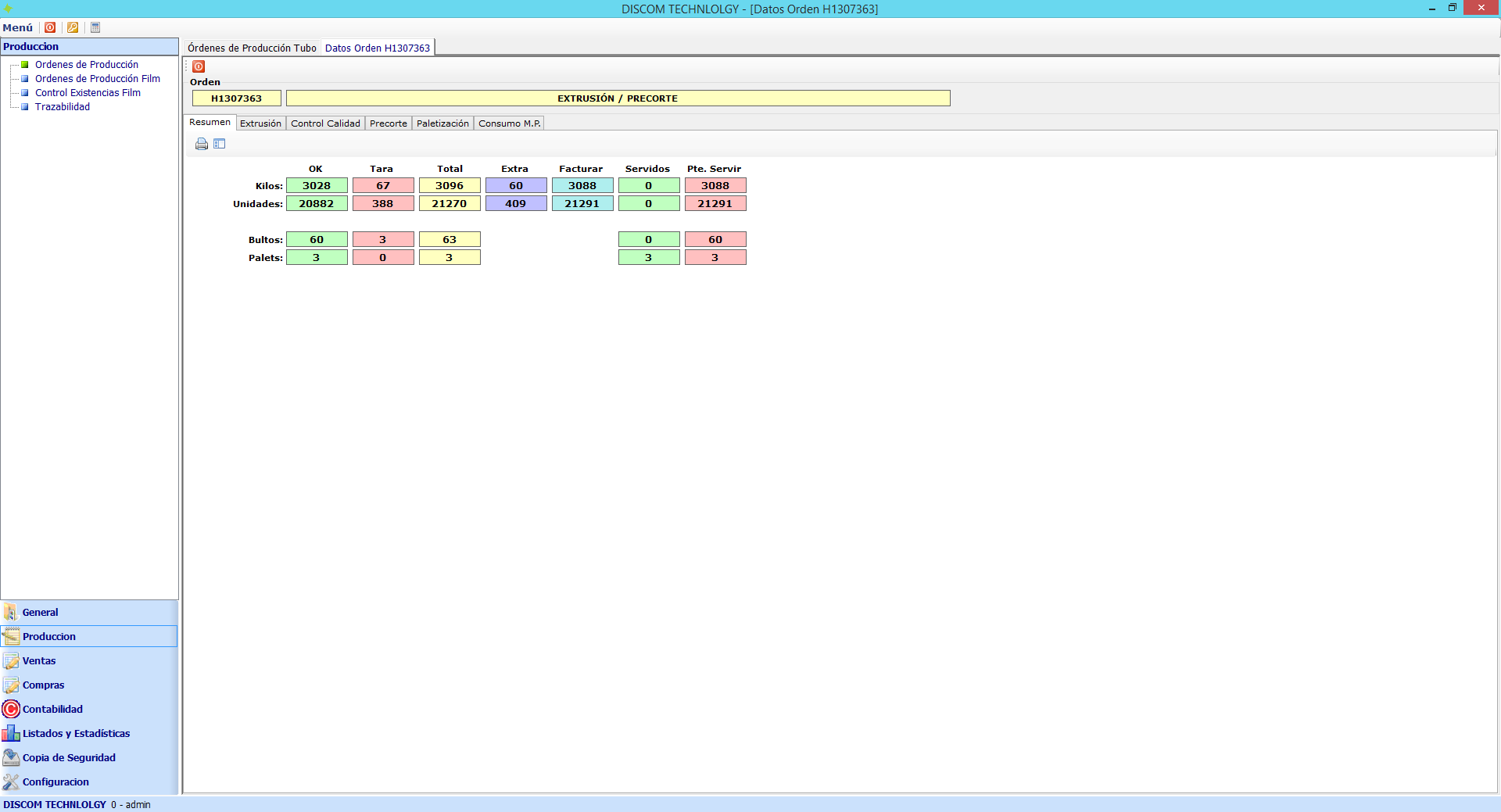Image resolution: width=1501 pixels, height=812 pixels.
Task: Open Copia de Seguridad section
Action: [x=69, y=757]
